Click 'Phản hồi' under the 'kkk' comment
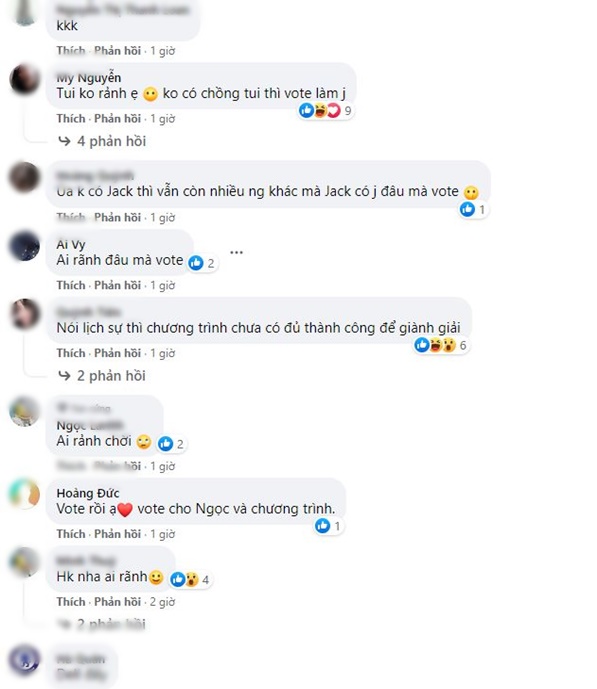 [117, 51]
